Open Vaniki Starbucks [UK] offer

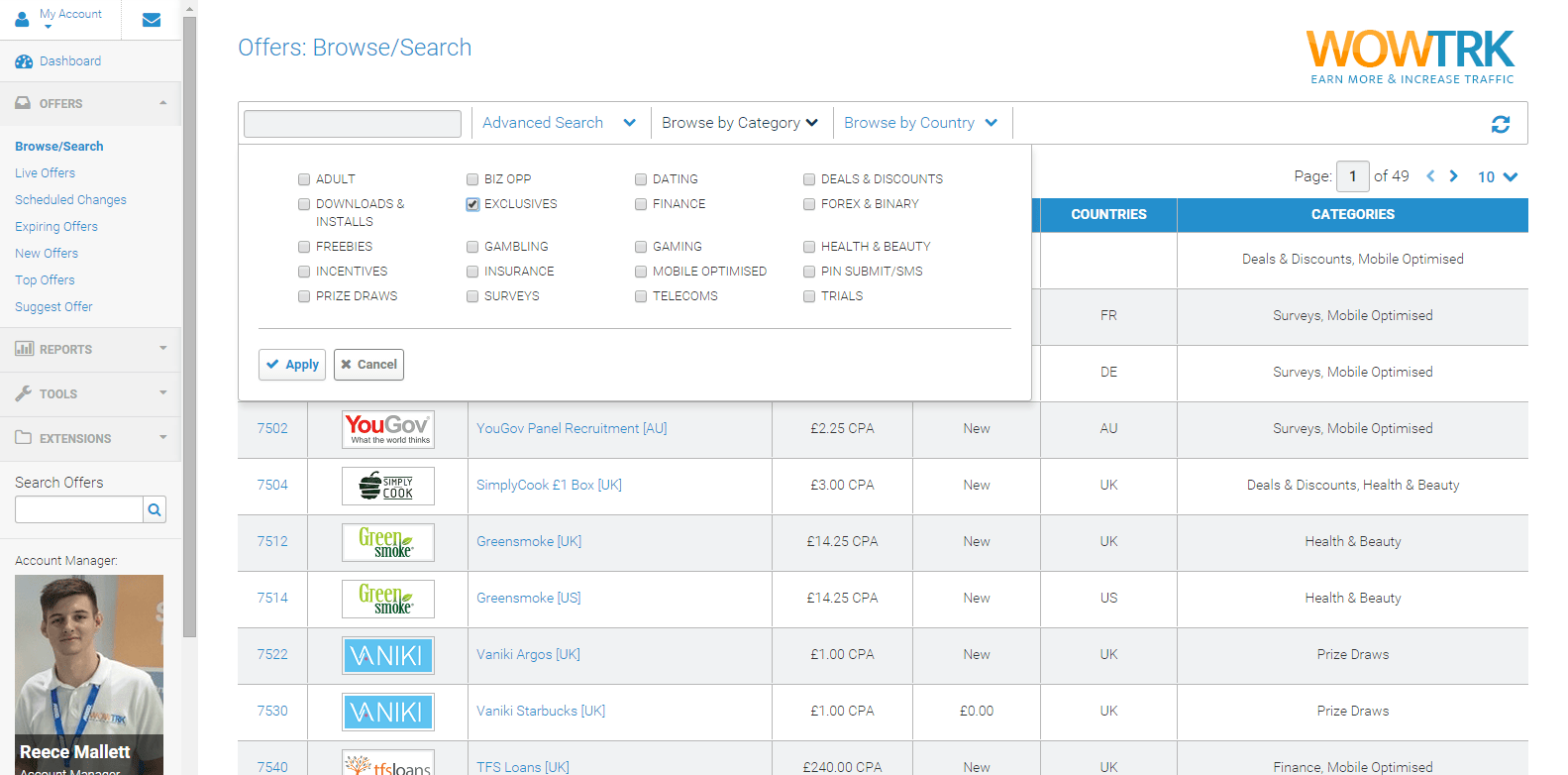[x=541, y=711]
